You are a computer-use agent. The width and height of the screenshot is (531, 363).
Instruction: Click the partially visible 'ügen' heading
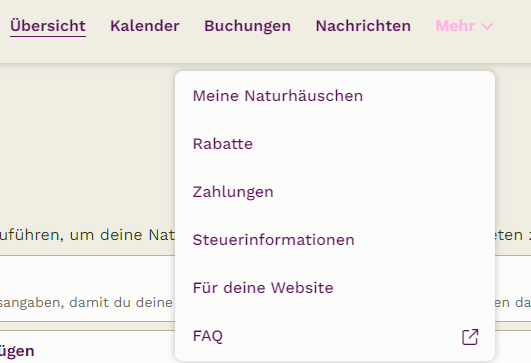click(17, 351)
